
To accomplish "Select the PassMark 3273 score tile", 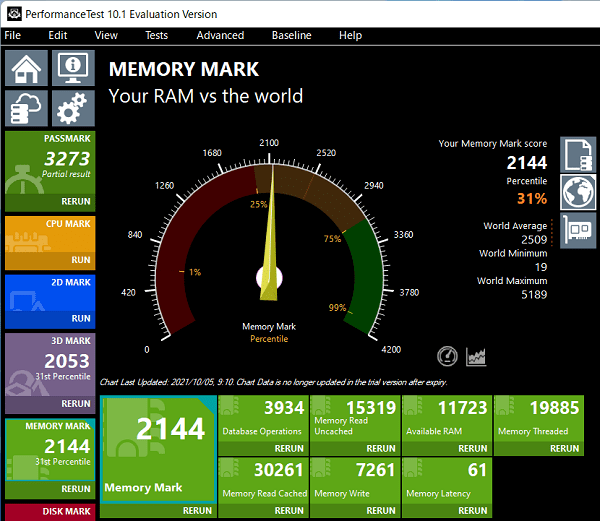I will pyautogui.click(x=50, y=163).
